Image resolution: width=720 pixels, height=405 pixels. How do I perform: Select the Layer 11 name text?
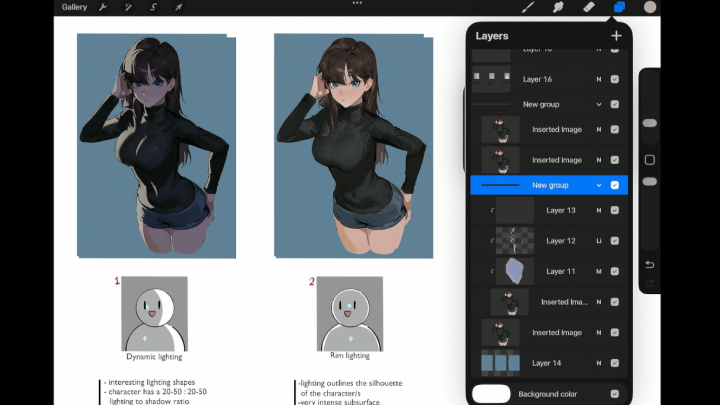tap(561, 271)
